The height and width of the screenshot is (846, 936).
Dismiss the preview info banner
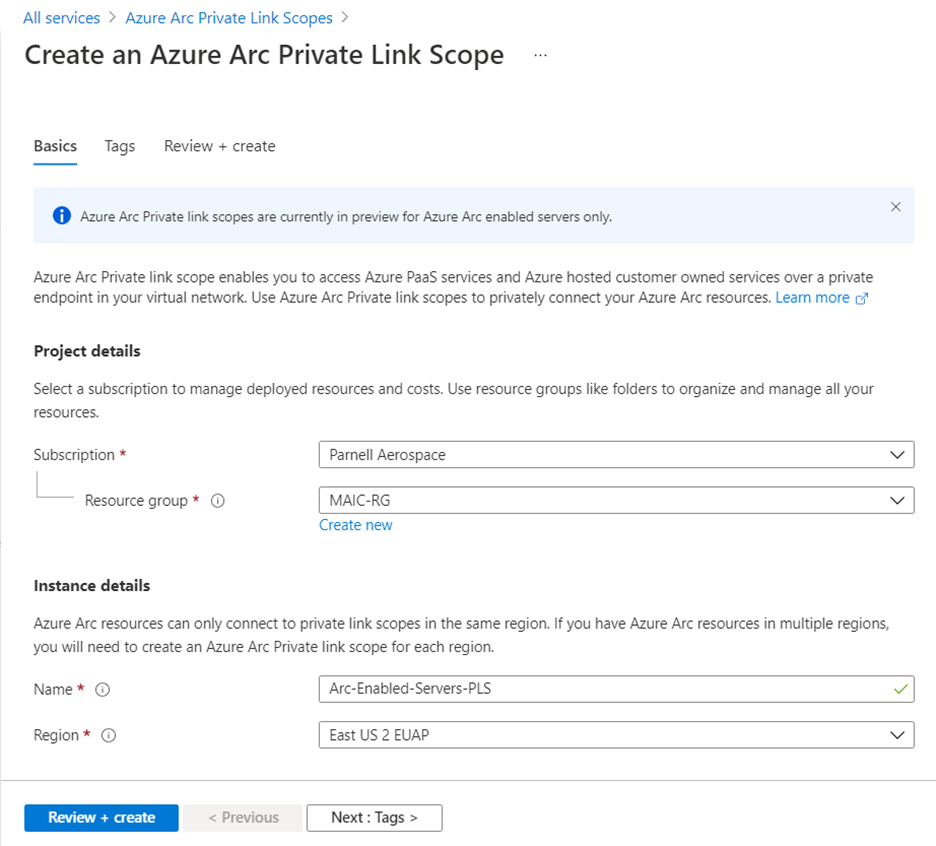click(895, 207)
